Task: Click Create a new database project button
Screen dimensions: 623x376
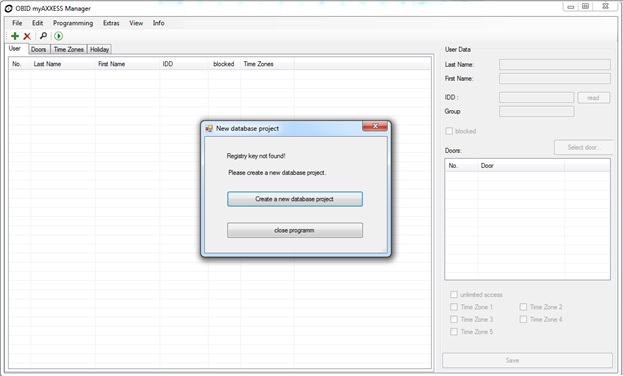Action: tap(295, 199)
